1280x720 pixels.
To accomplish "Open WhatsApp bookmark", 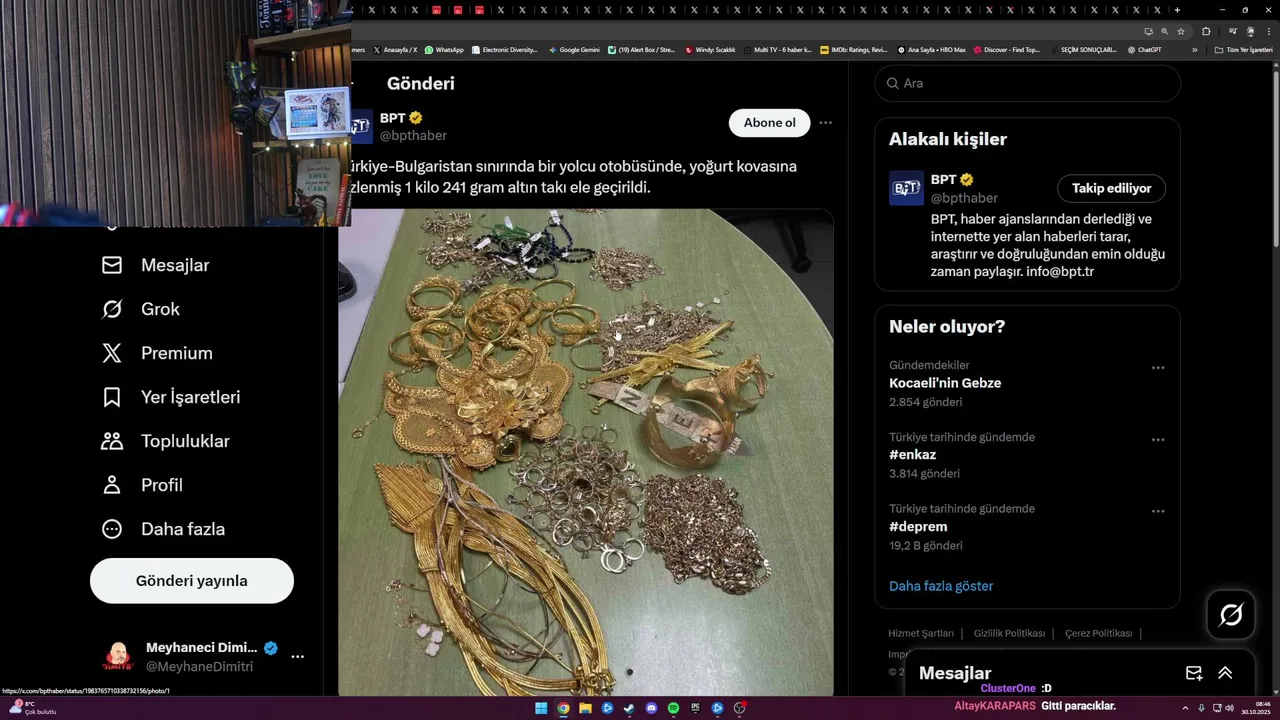I will tap(444, 49).
